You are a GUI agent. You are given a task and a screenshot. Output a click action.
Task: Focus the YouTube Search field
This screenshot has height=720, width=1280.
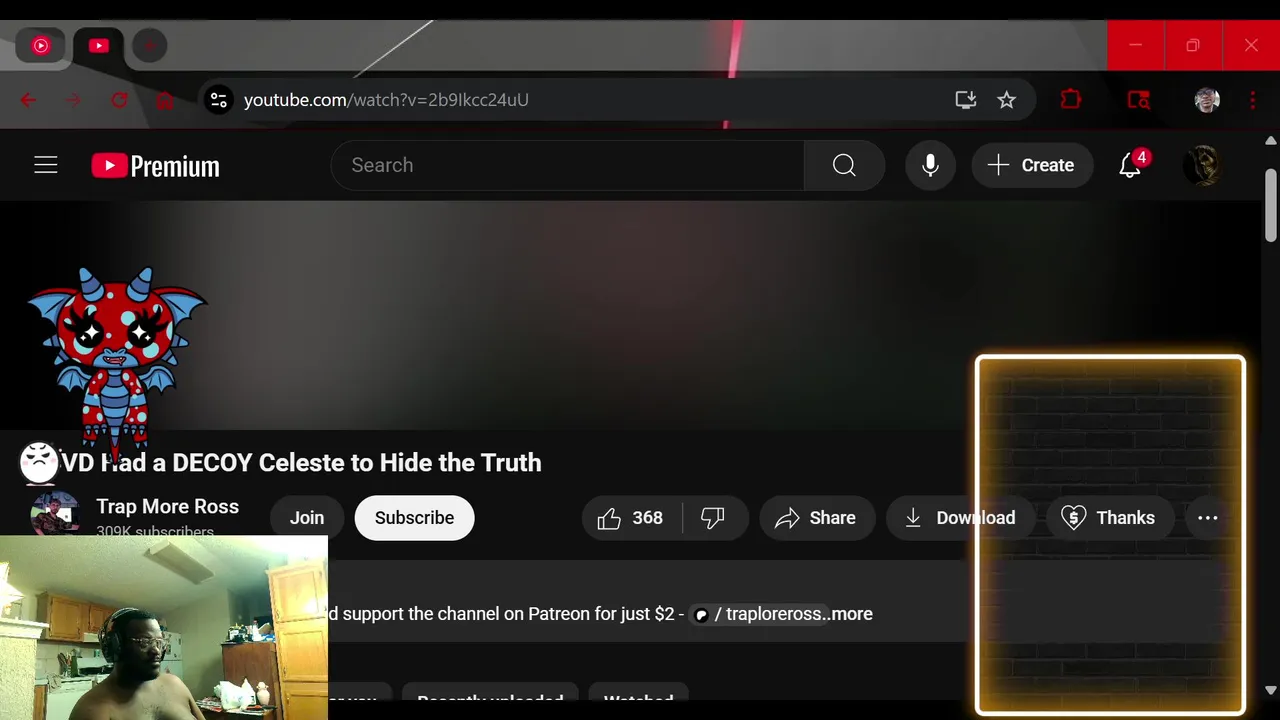coord(567,165)
